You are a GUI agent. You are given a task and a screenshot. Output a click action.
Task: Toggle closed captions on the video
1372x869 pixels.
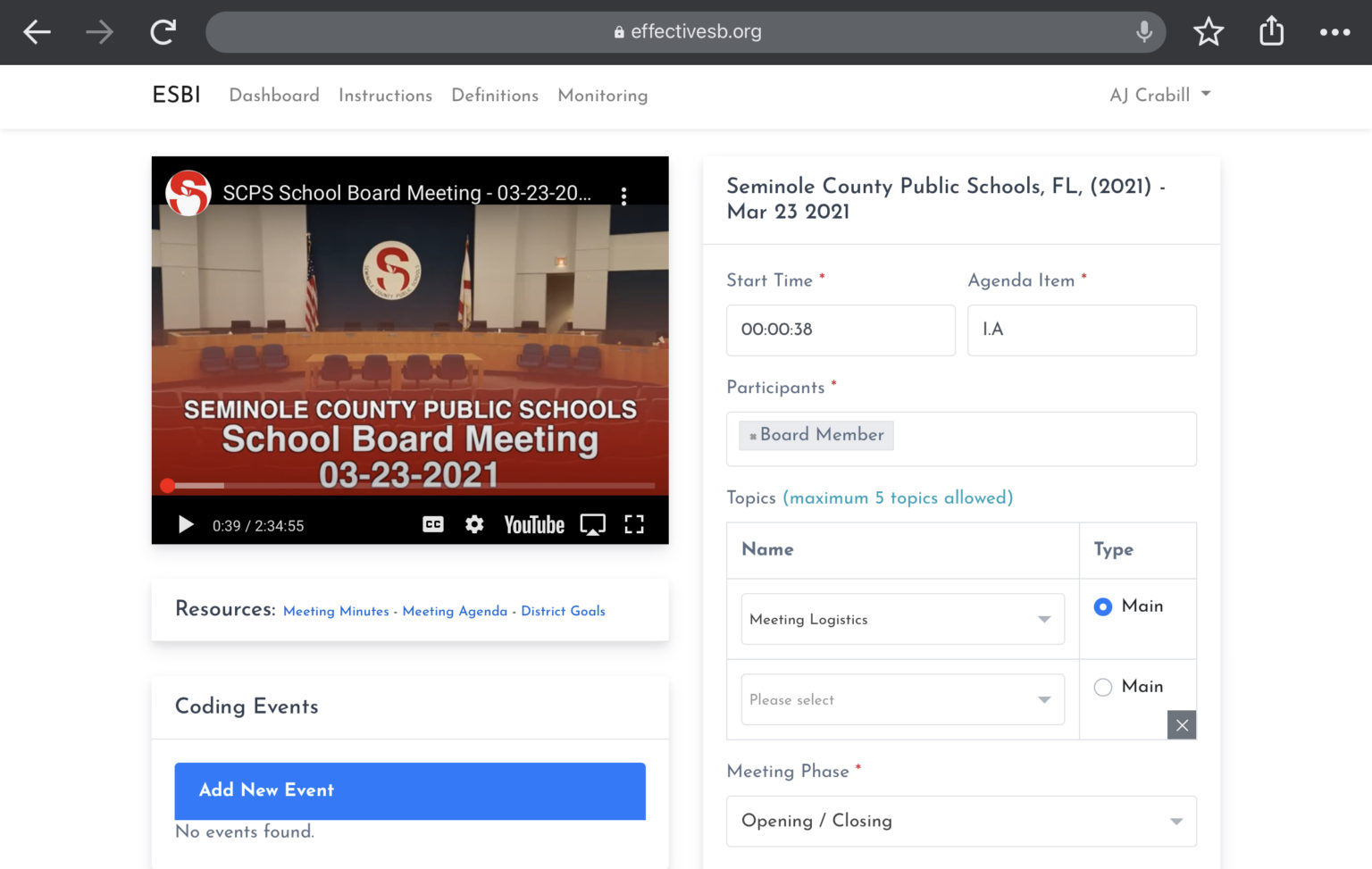click(433, 524)
